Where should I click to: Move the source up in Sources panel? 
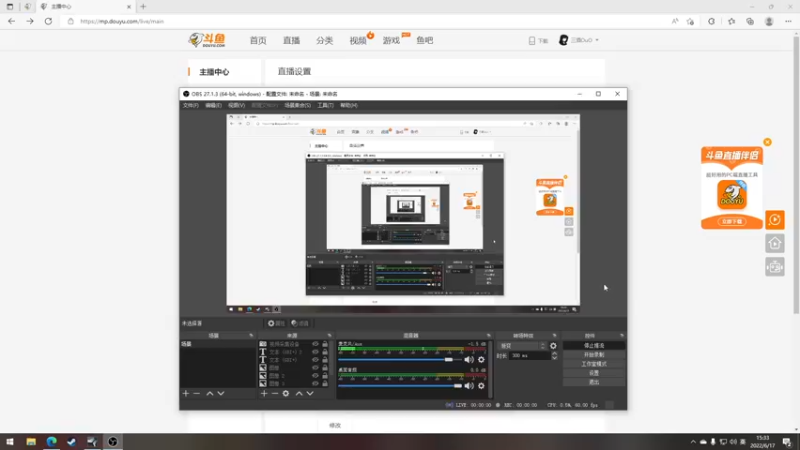coord(299,393)
